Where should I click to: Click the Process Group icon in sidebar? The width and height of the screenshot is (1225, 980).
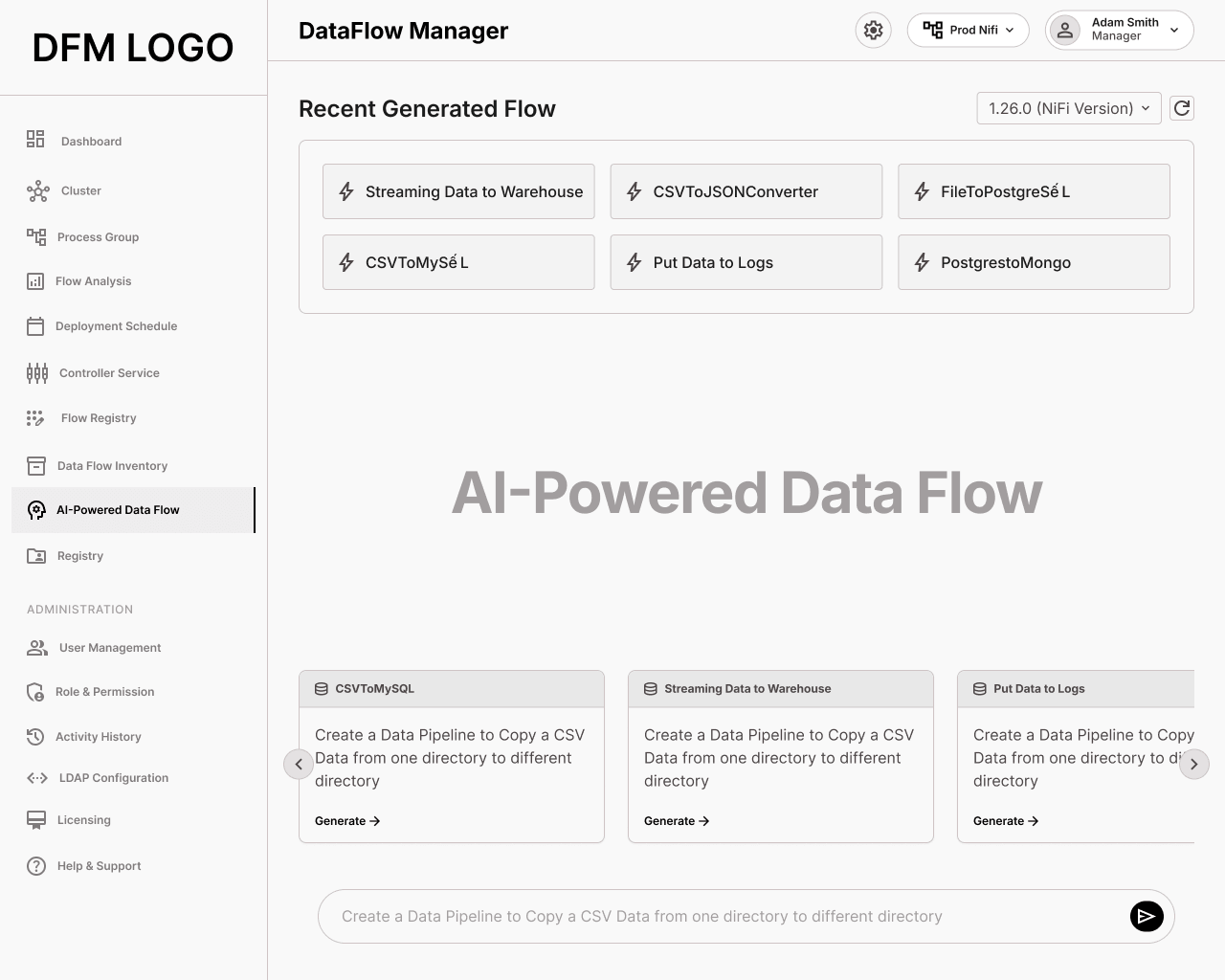(36, 236)
